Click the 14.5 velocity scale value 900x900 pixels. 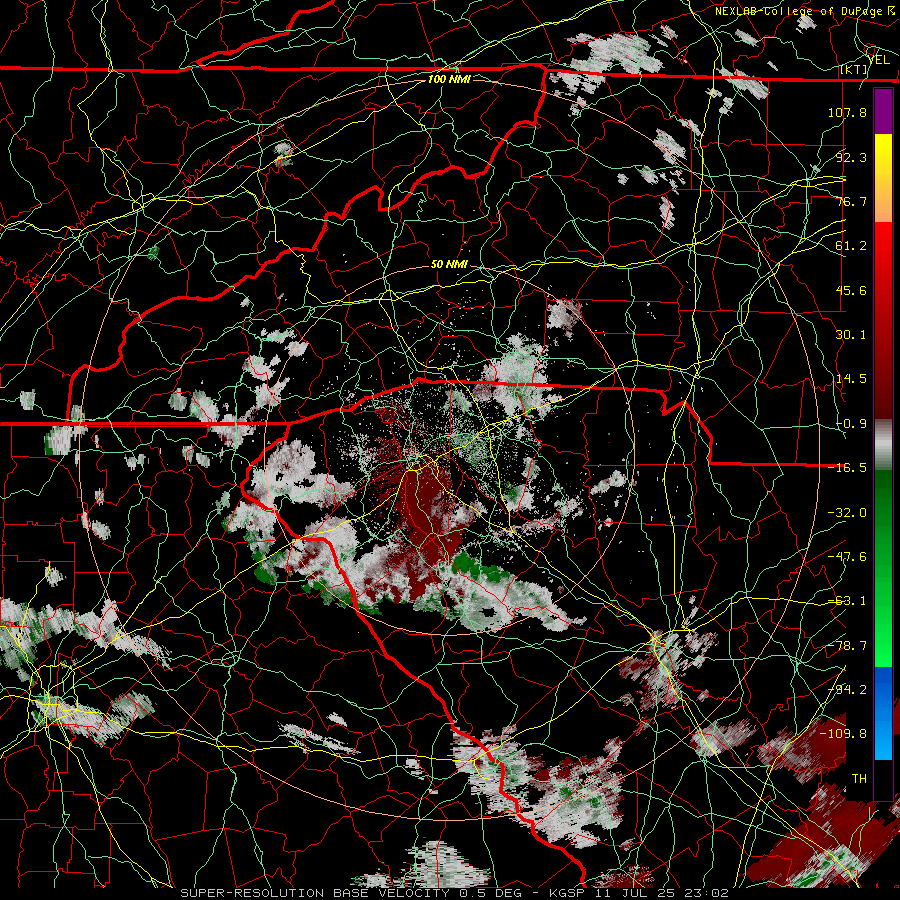point(851,379)
